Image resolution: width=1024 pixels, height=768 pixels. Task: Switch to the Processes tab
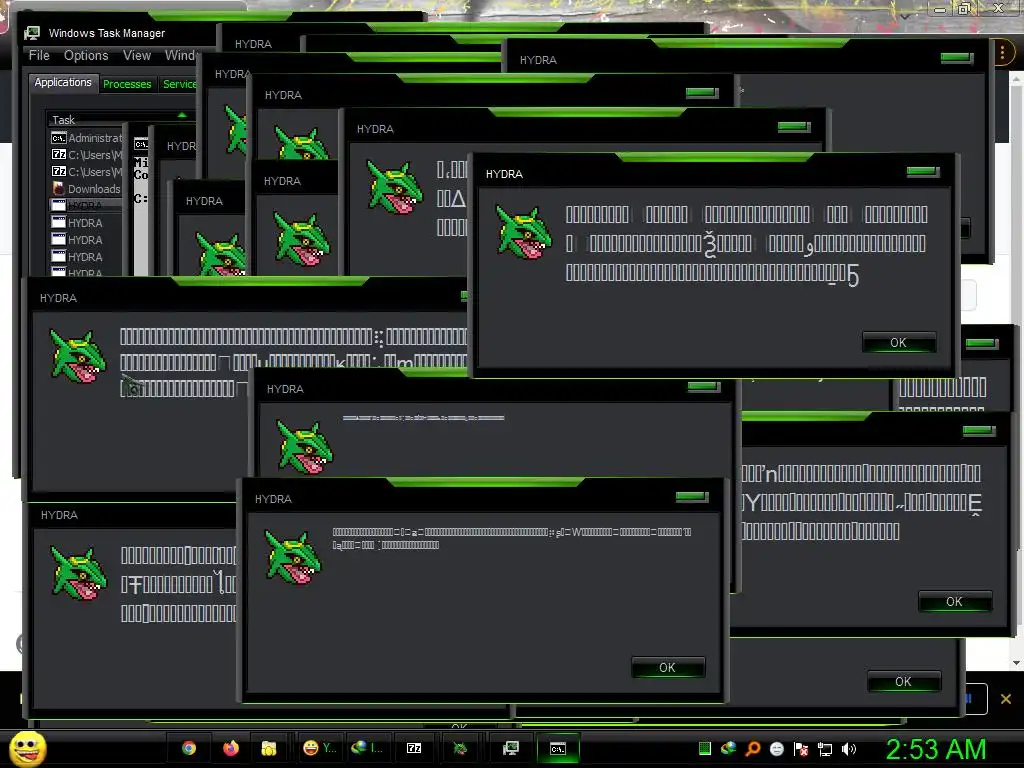point(127,84)
